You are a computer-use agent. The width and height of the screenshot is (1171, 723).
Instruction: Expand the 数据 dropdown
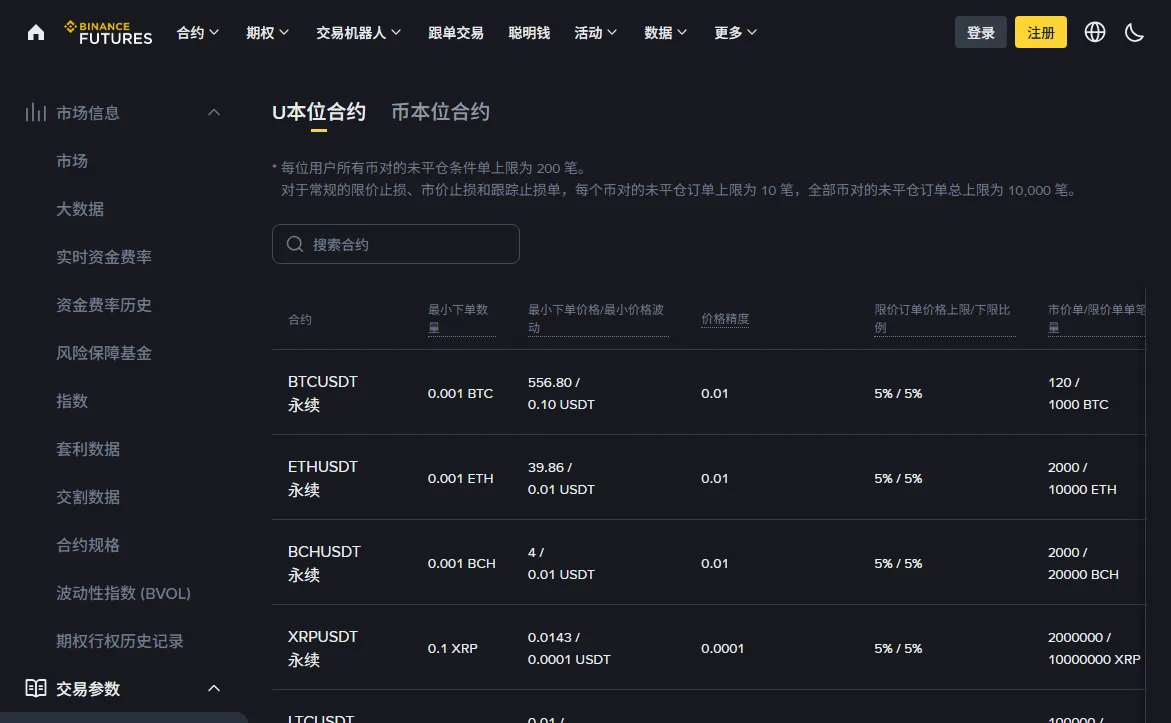tap(665, 32)
